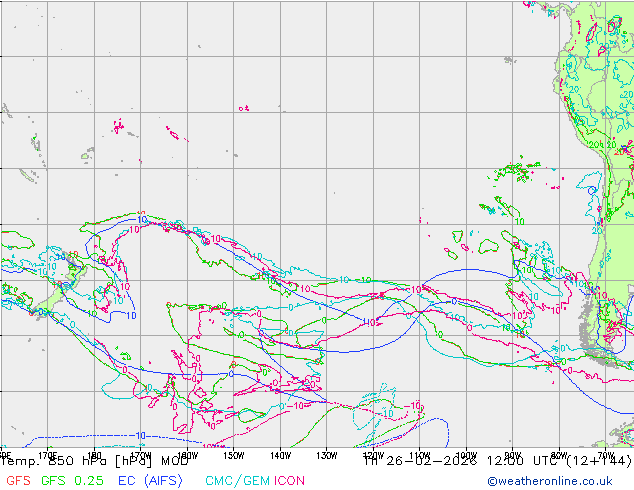Click the 170W longitude axis label
The image size is (634, 490).
[140, 454]
